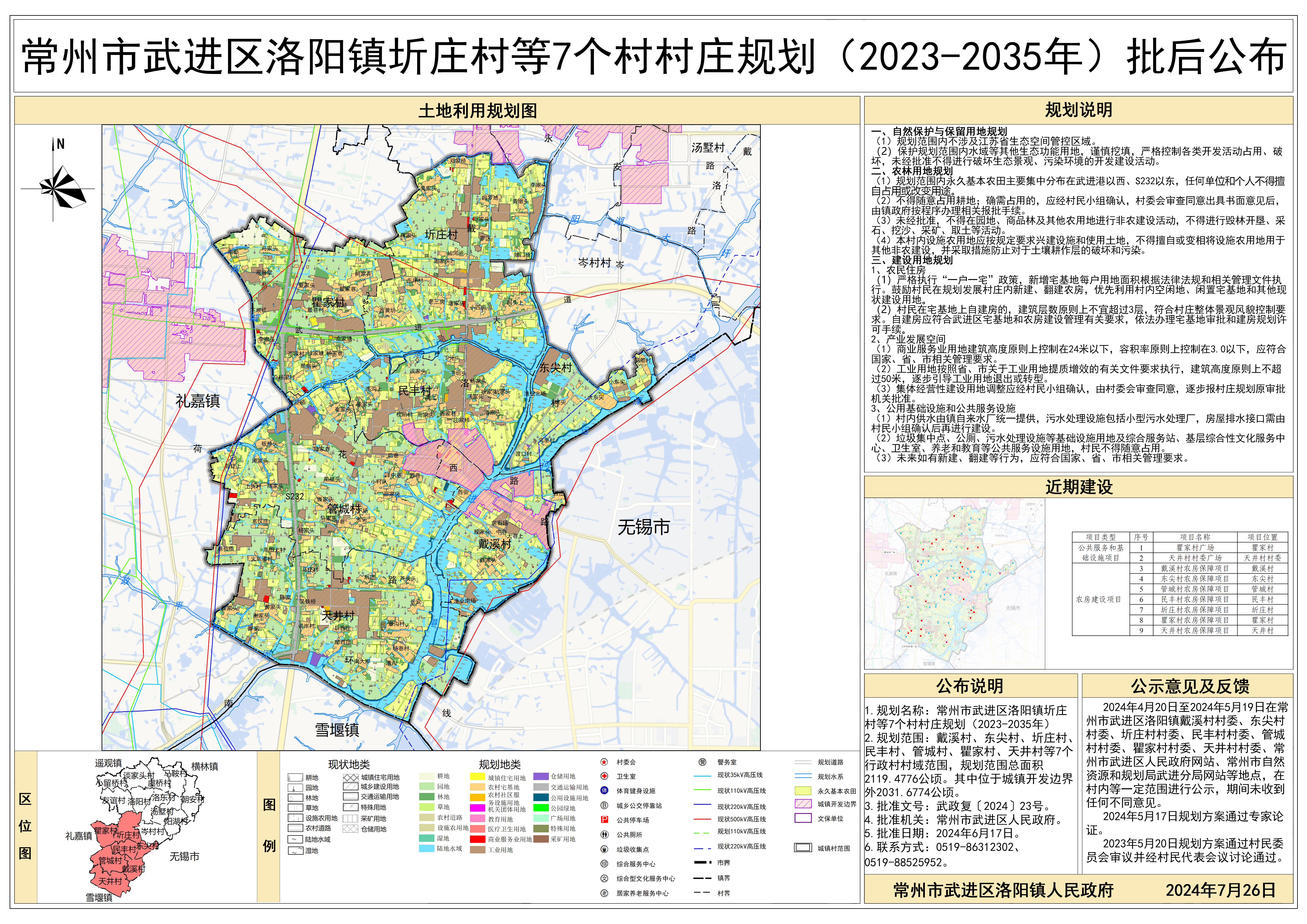Click the 现状500kV高压线 red line symbol
The width and height of the screenshot is (1307, 924).
pyautogui.click(x=702, y=819)
